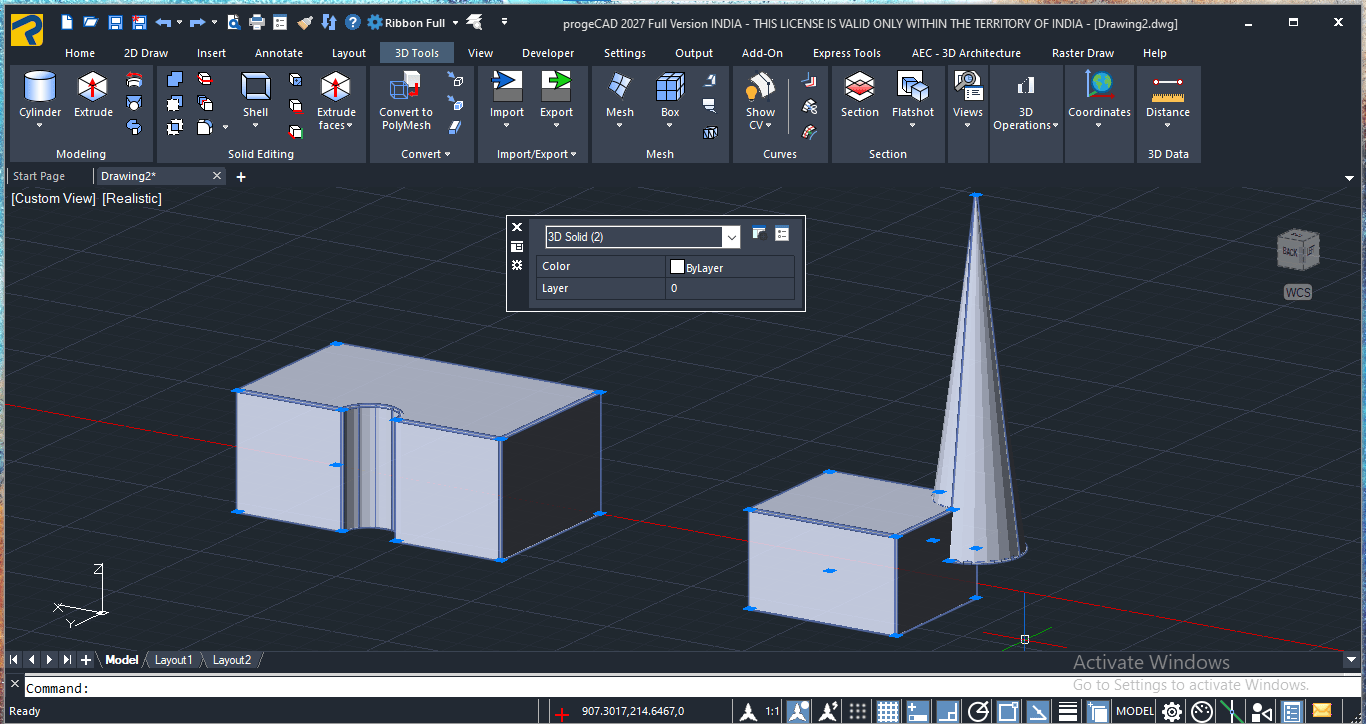1366x724 pixels.
Task: Close the quick properties panel
Action: [x=517, y=227]
